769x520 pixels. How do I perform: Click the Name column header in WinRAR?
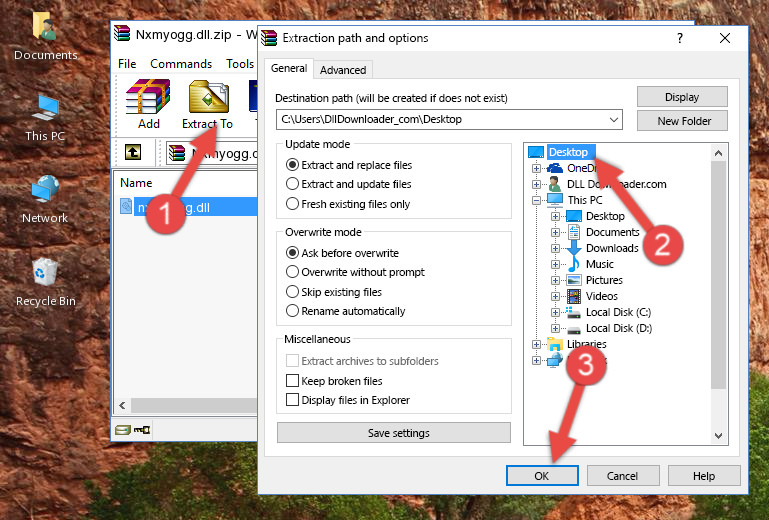tap(136, 183)
